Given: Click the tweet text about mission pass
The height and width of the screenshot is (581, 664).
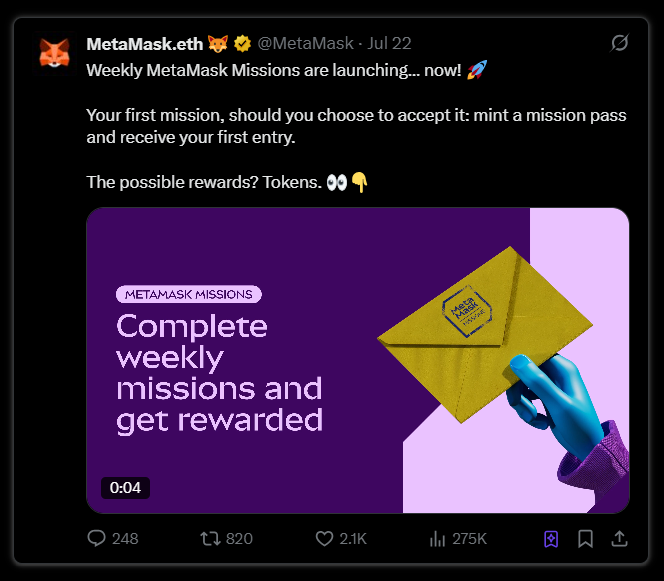Looking at the screenshot, I should [356, 126].
